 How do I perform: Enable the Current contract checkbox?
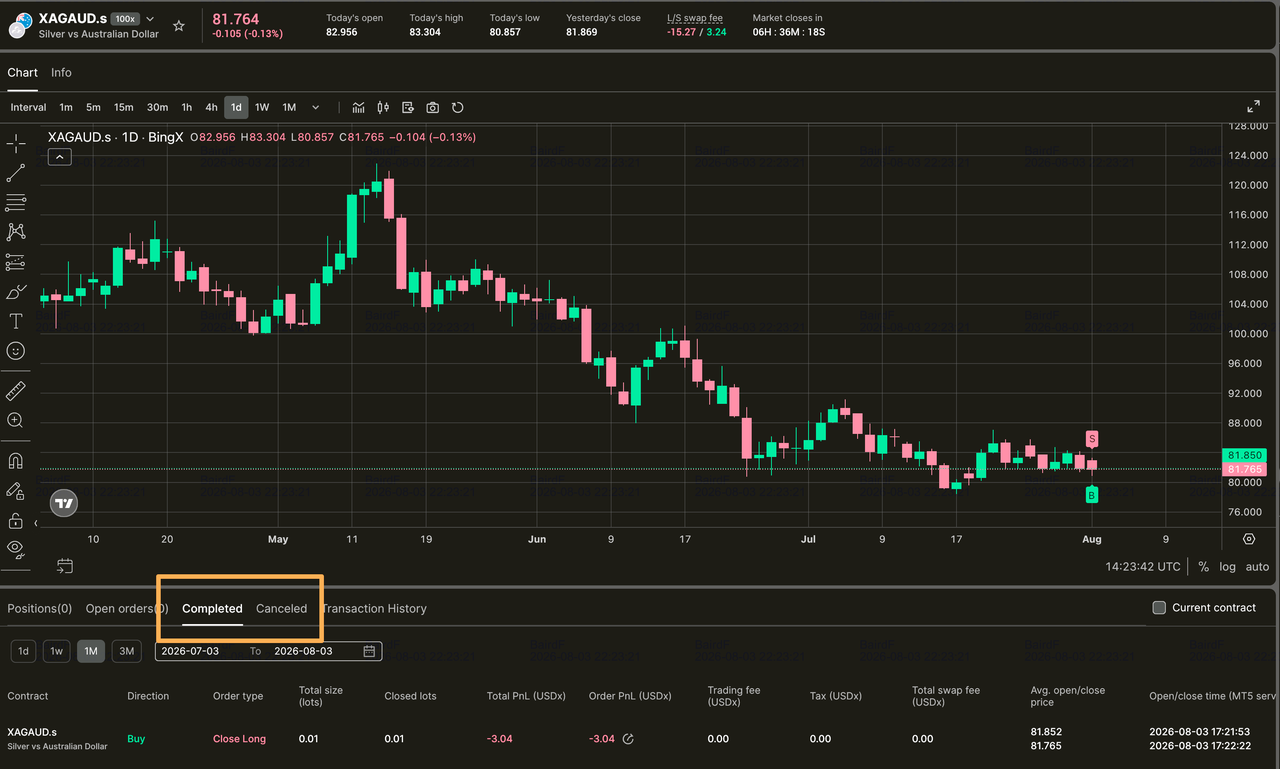[1159, 607]
